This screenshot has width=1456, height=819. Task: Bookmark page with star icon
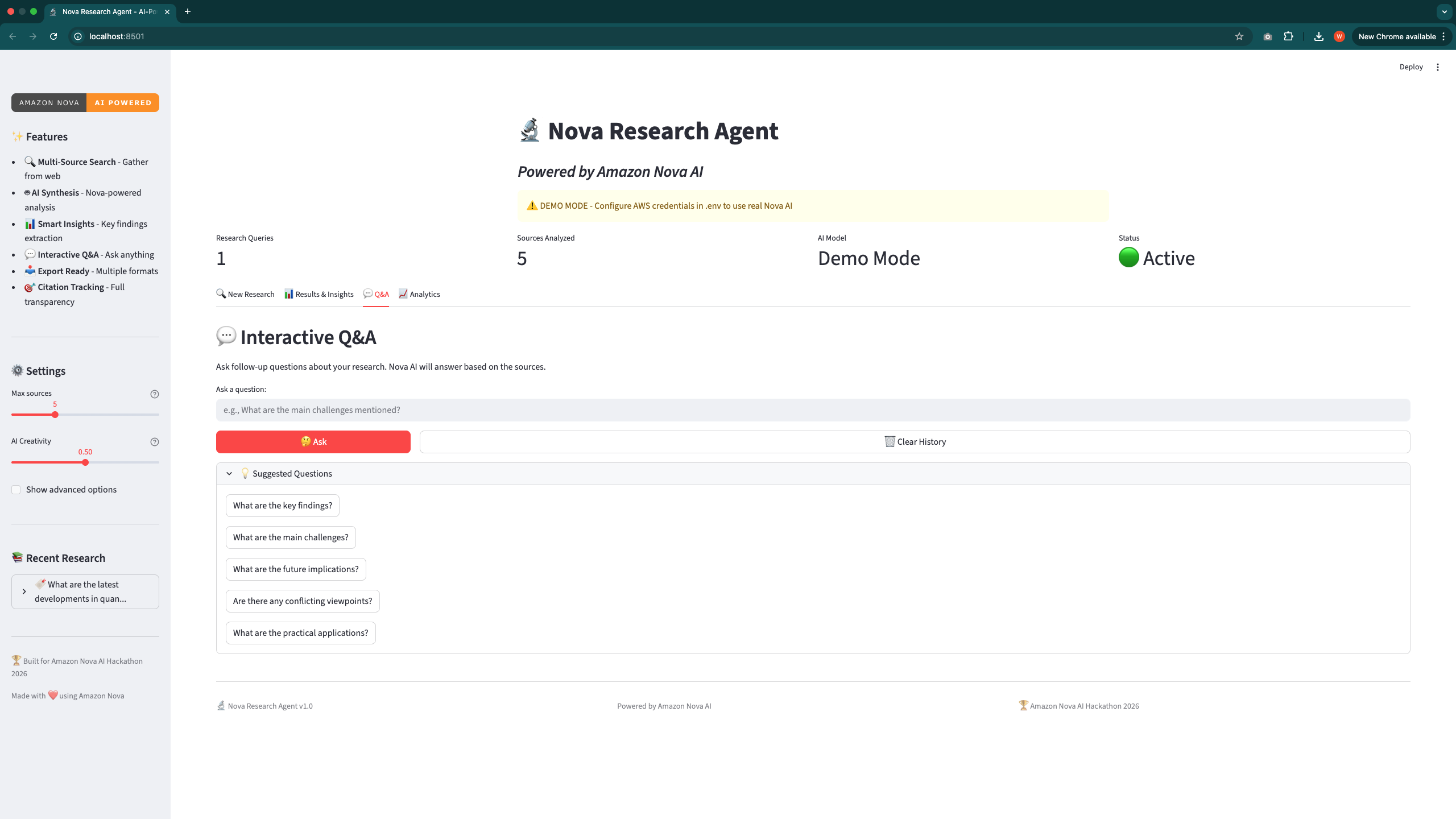click(x=1239, y=36)
